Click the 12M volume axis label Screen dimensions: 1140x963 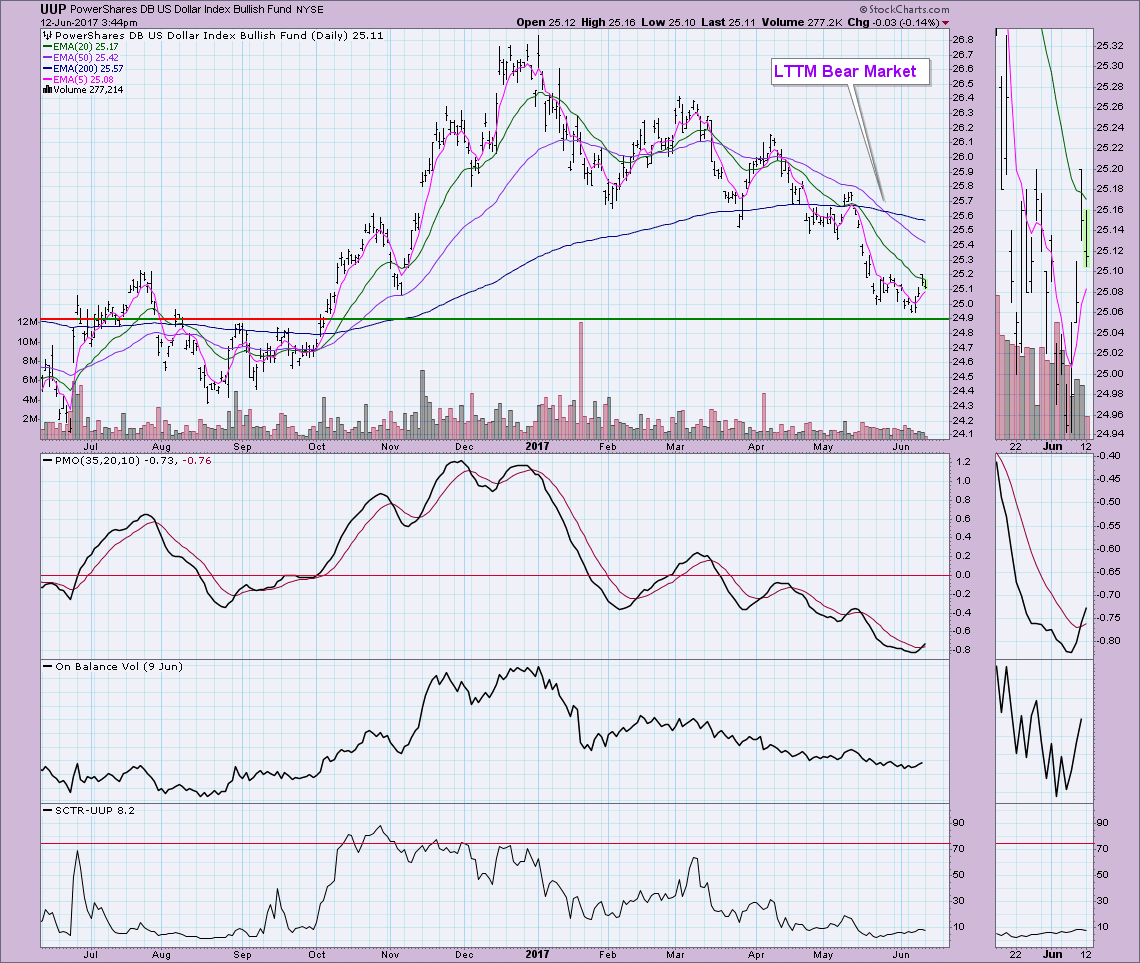pos(26,322)
